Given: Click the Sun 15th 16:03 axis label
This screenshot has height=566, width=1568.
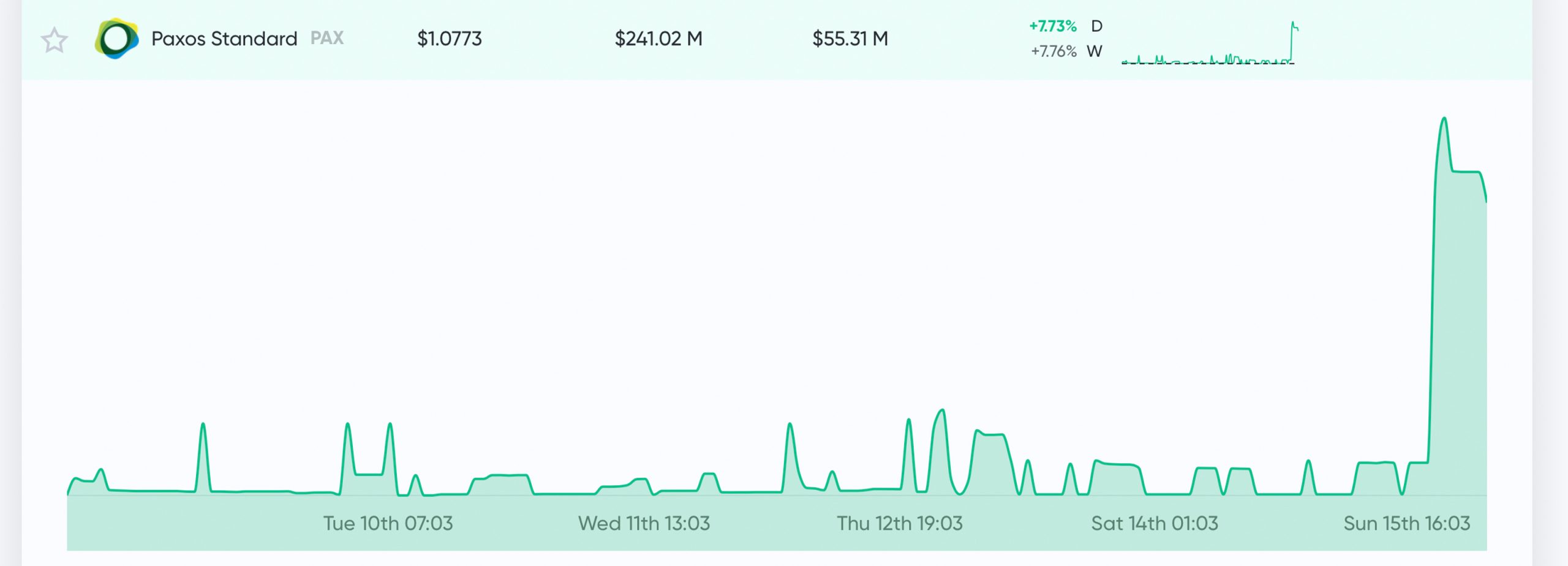Looking at the screenshot, I should tap(1407, 524).
